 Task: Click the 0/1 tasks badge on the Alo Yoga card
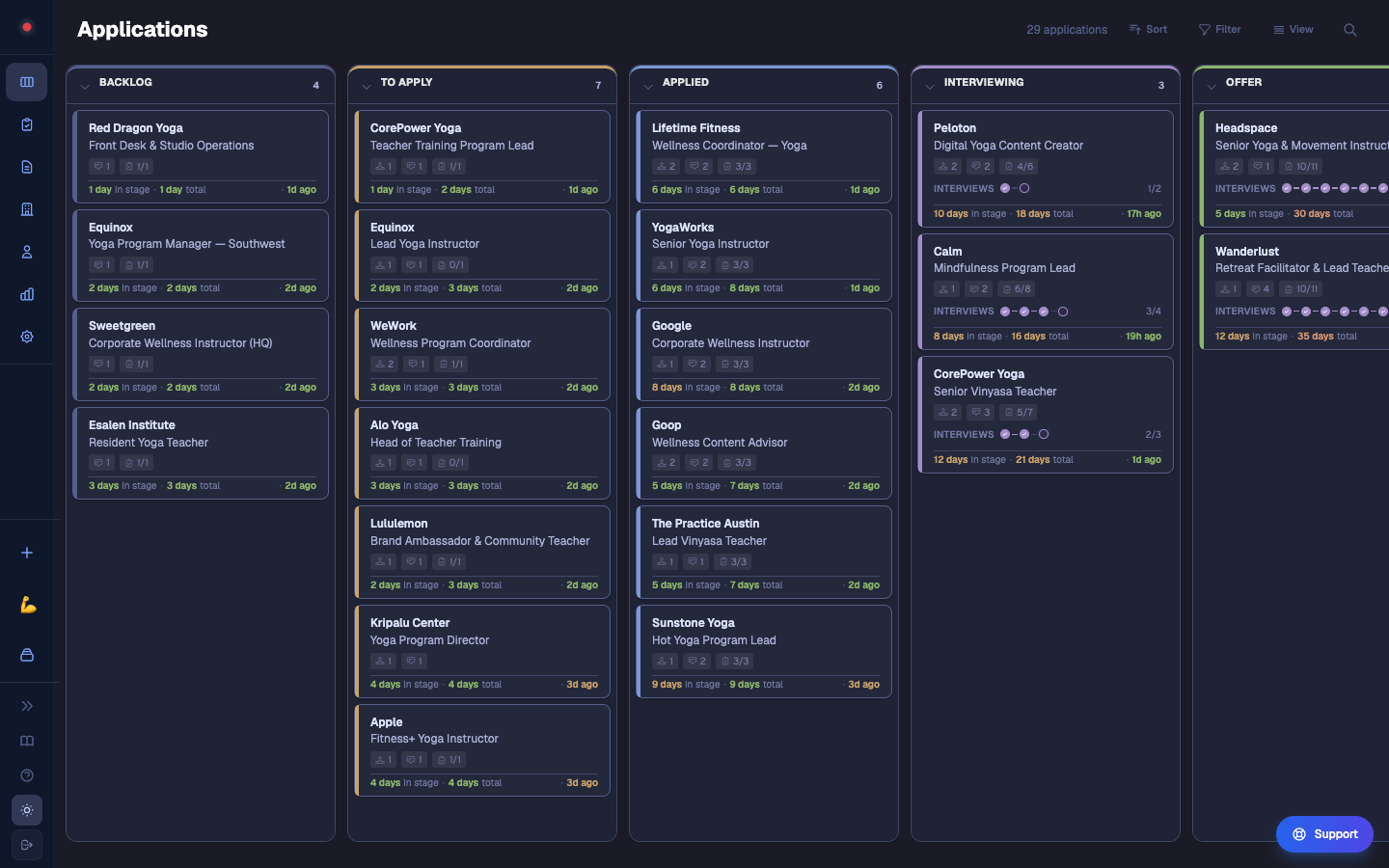449,463
